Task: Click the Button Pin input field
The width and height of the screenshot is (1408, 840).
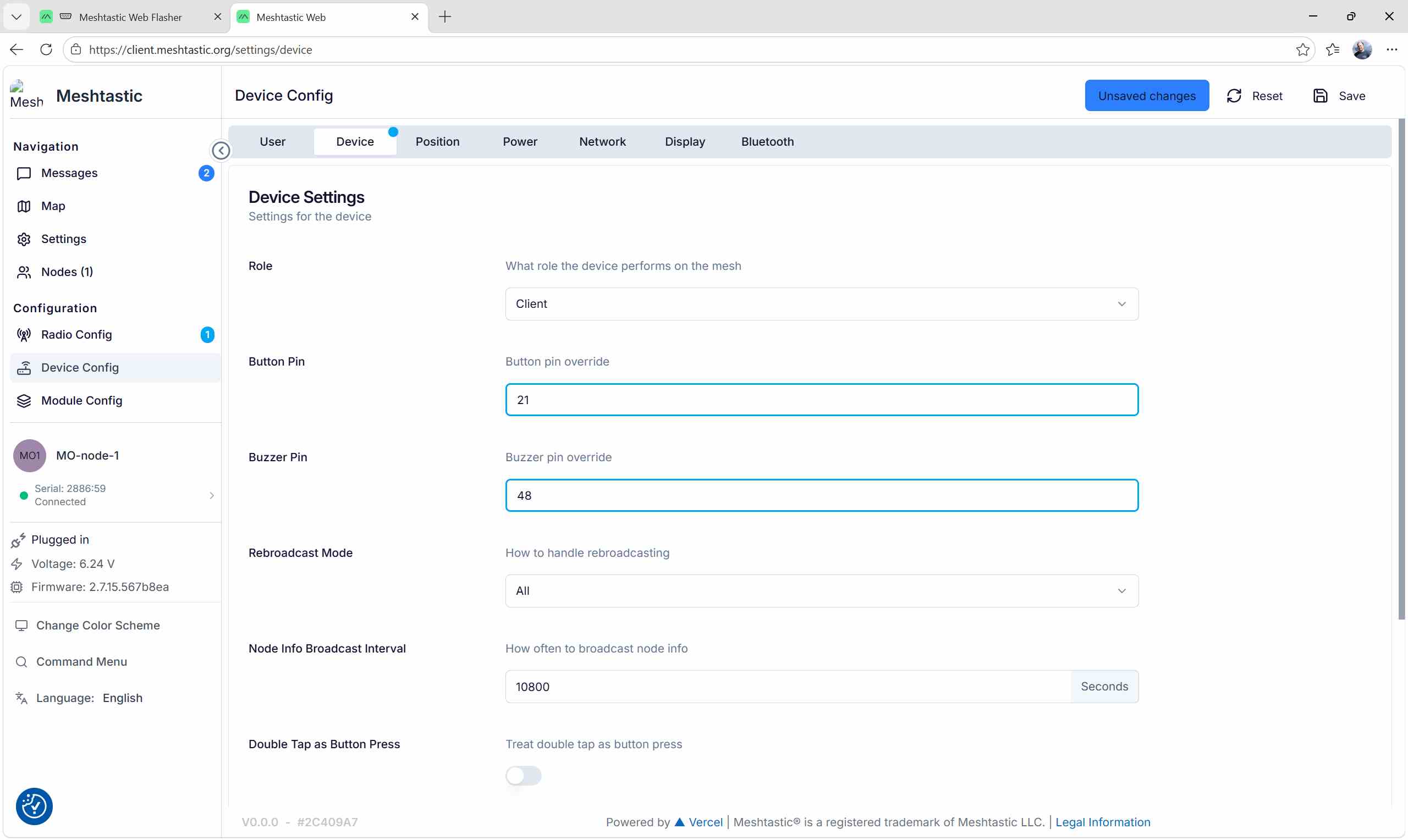Action: [822, 400]
